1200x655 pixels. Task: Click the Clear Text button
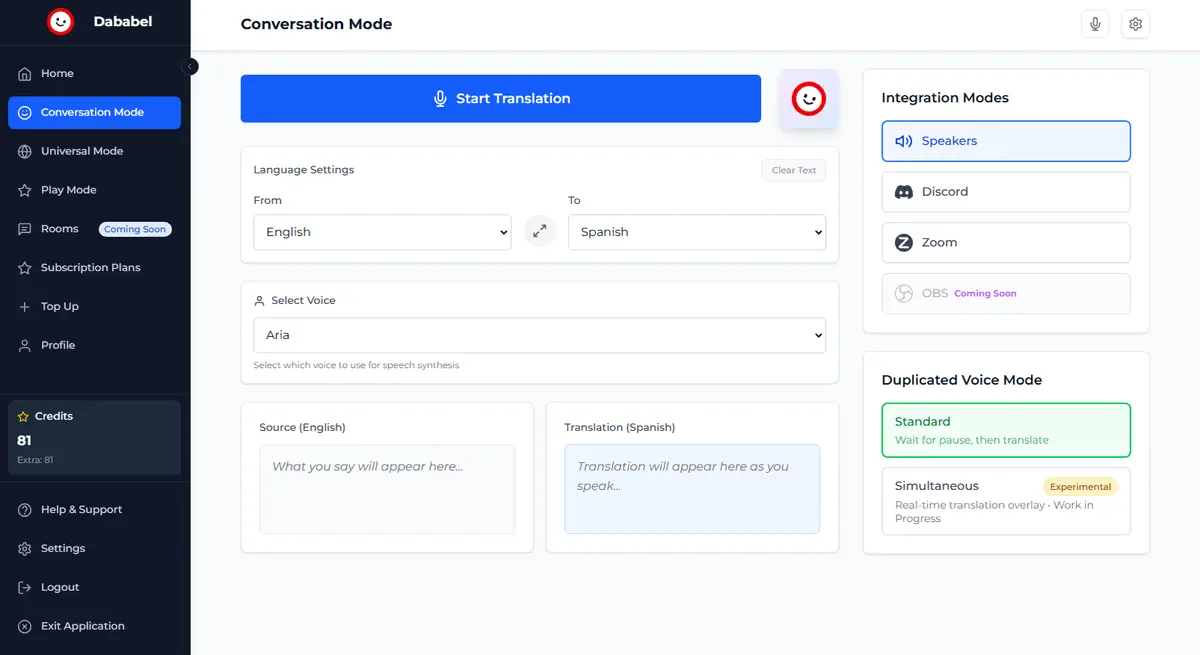click(x=794, y=170)
